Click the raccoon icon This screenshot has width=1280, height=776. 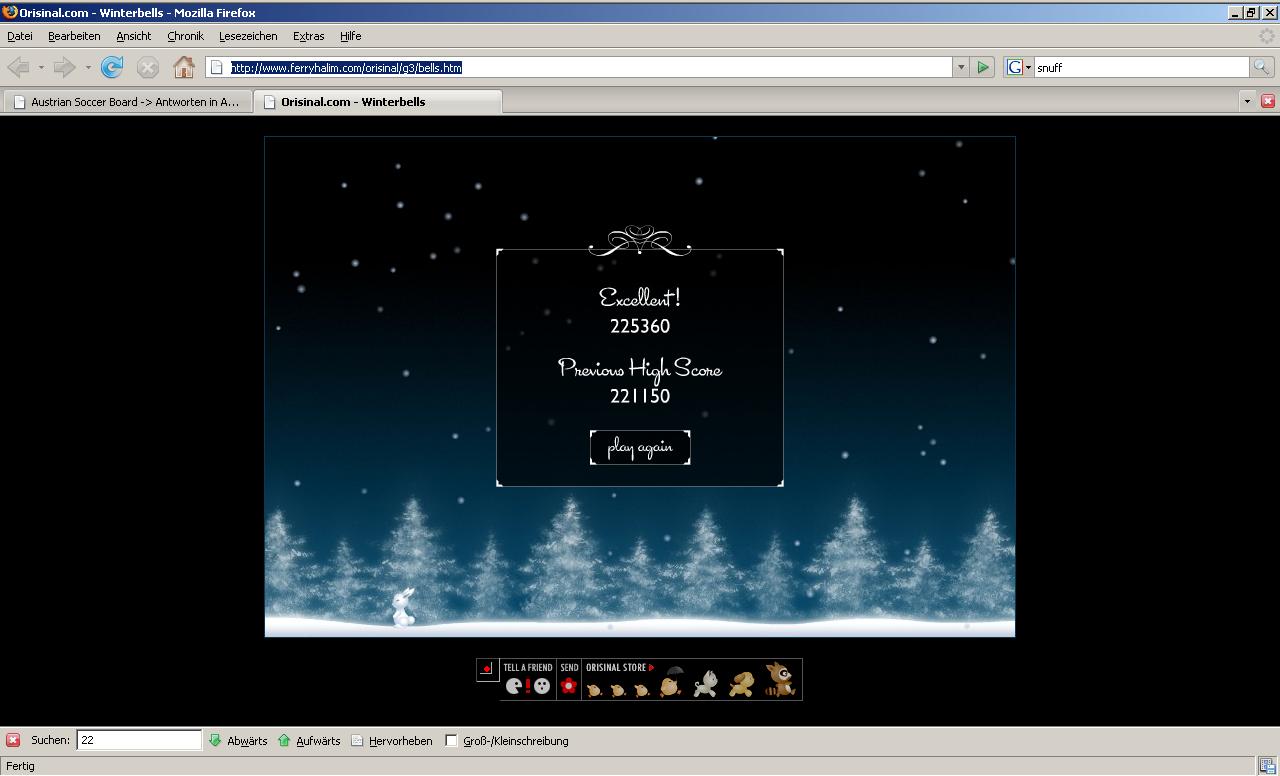click(x=780, y=679)
